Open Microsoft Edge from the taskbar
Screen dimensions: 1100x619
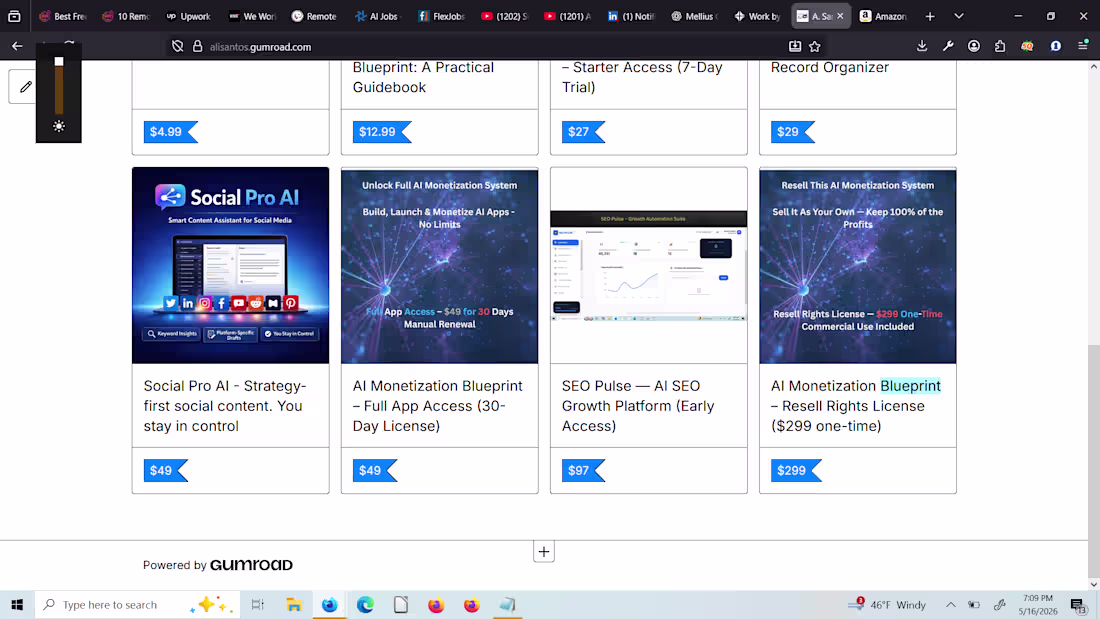(365, 604)
